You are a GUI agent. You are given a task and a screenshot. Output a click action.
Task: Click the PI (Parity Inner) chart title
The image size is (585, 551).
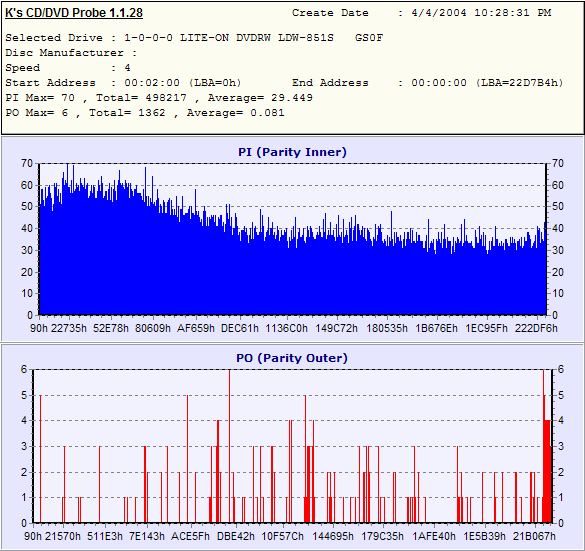292,152
